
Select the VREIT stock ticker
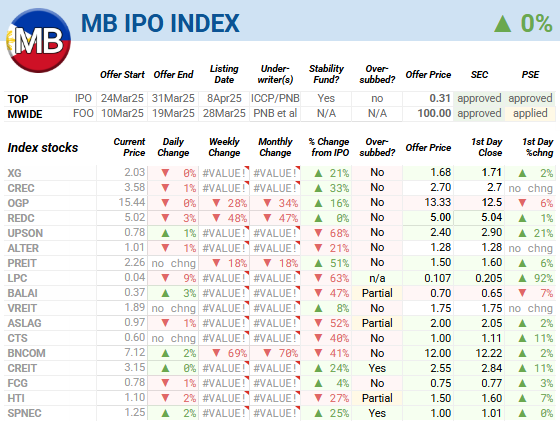tap(22, 308)
